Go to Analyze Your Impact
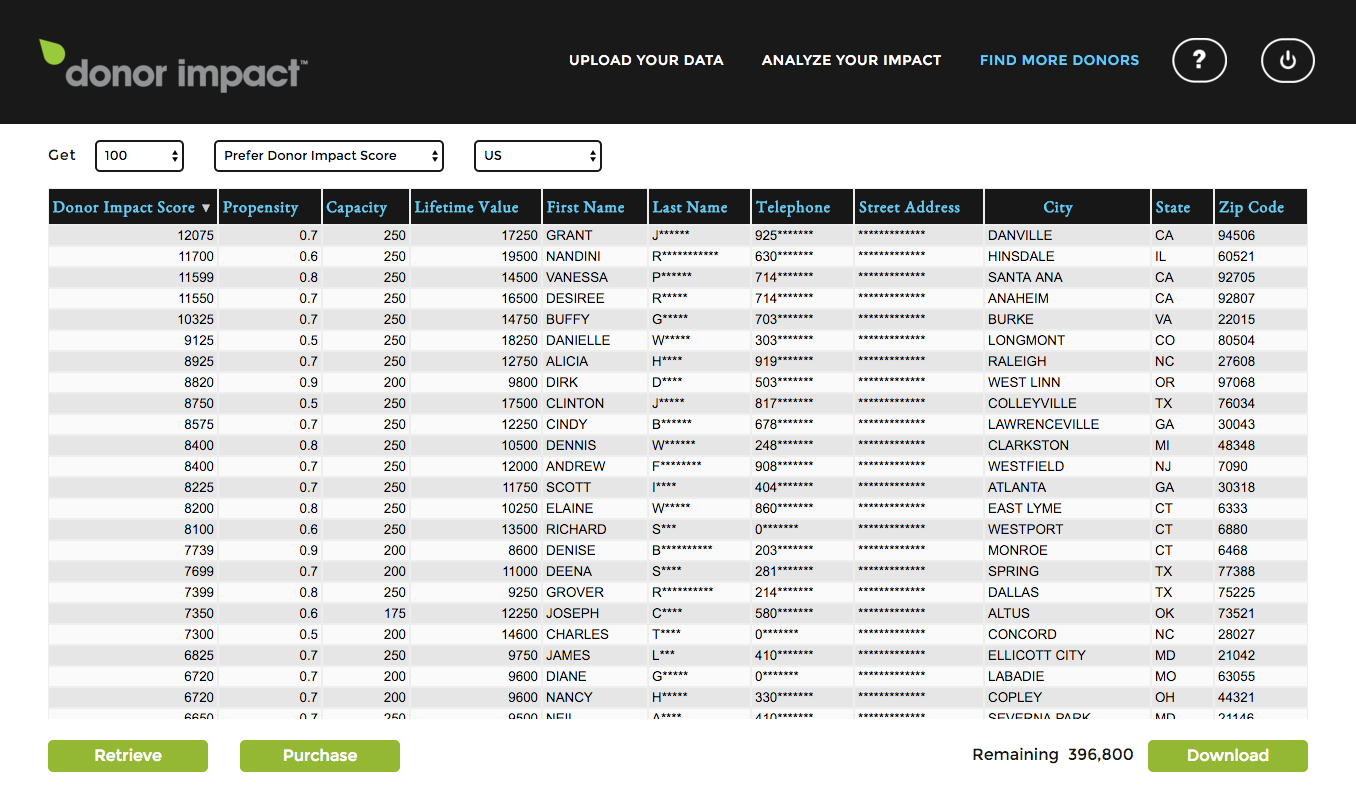 tap(851, 60)
